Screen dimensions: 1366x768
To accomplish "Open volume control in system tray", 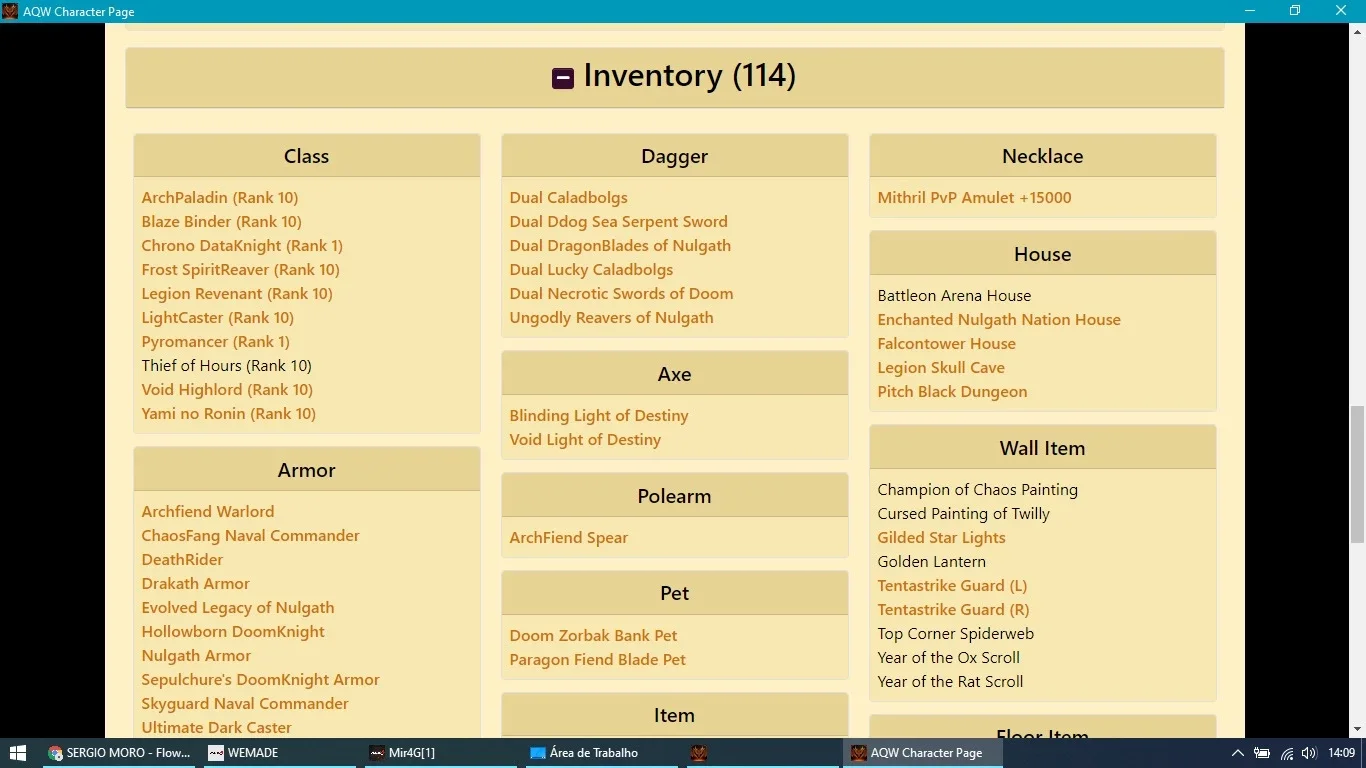I will (1309, 753).
